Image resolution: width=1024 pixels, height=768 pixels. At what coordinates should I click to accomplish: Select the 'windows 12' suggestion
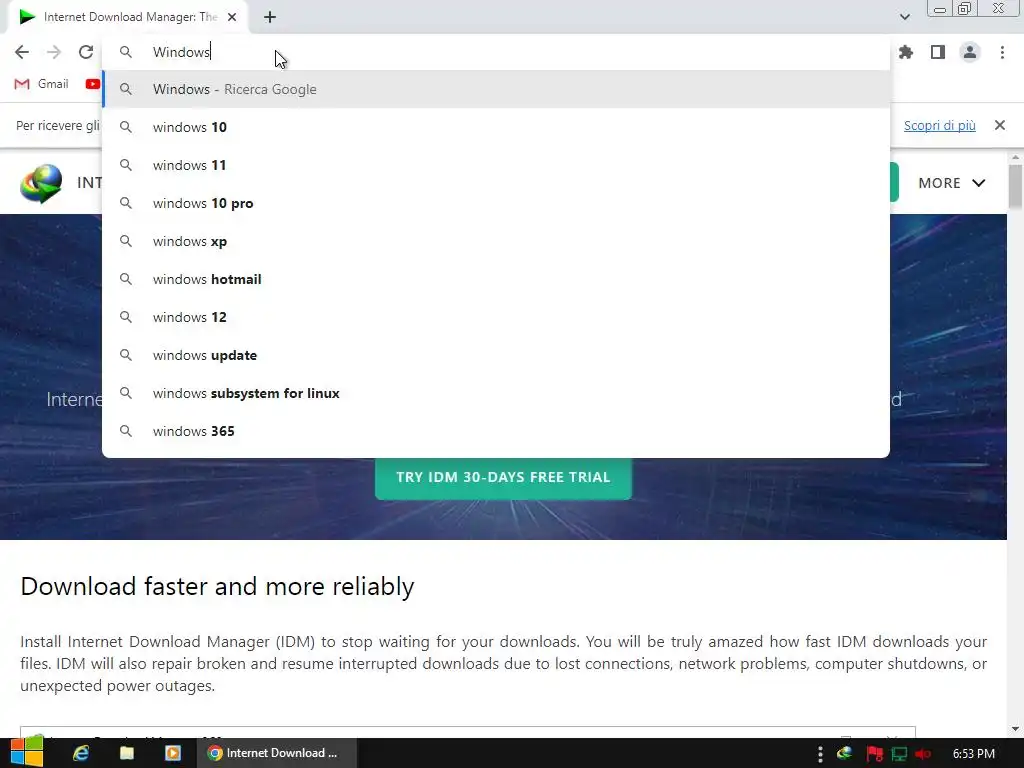click(496, 317)
